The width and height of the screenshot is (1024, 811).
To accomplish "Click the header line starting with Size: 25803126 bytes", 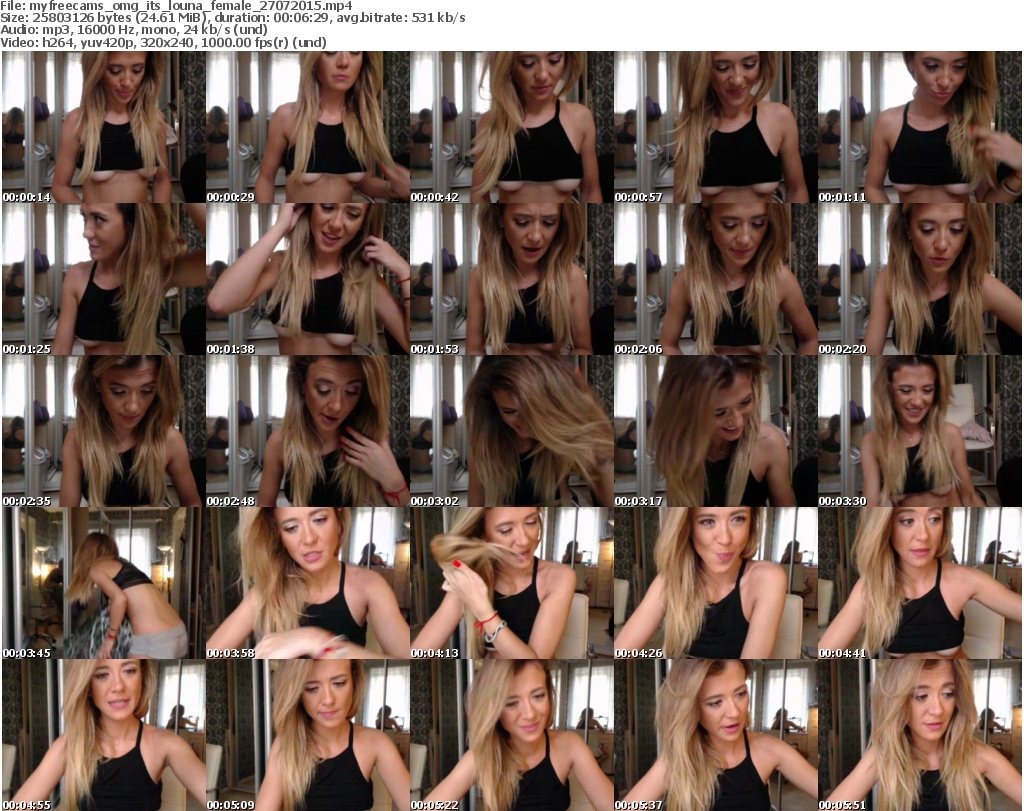I will [232, 18].
